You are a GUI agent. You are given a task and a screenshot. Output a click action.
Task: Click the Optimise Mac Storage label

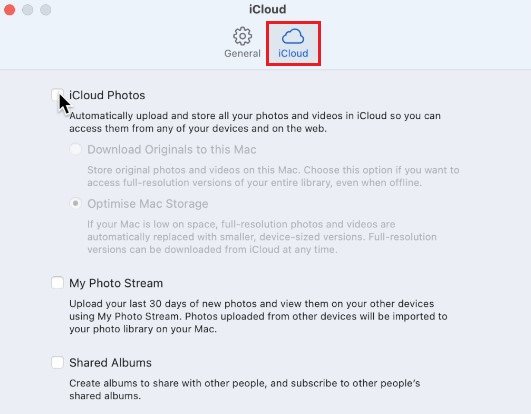pyautogui.click(x=148, y=204)
